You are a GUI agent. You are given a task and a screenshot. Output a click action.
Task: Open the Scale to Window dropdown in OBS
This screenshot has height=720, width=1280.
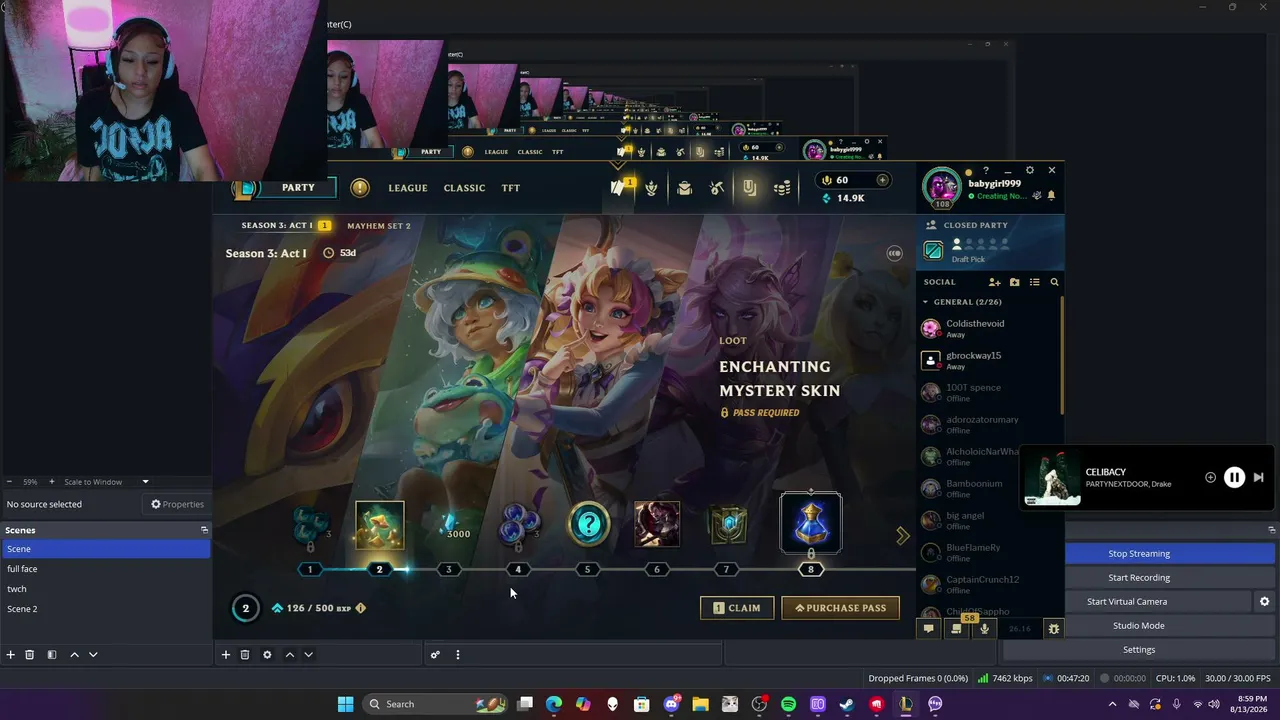(x=106, y=482)
